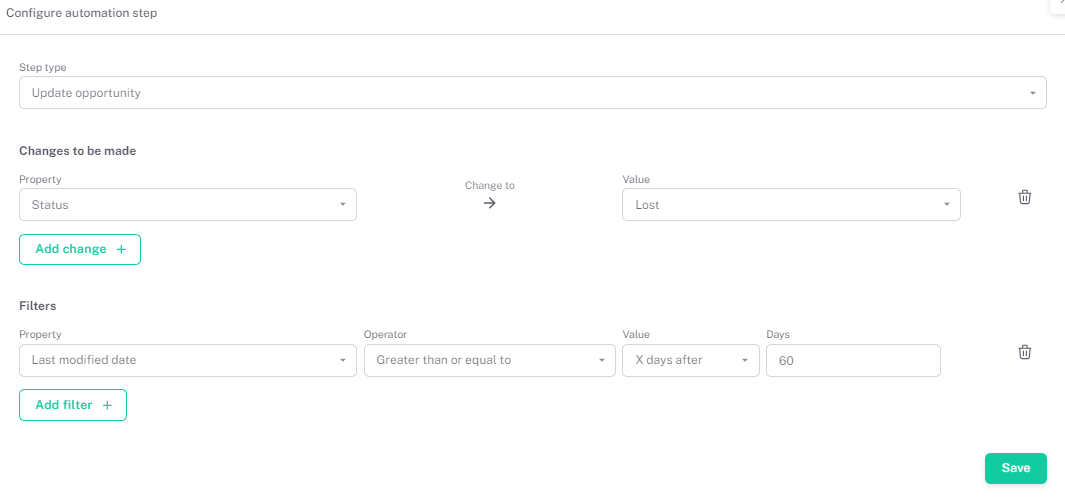Open the Greater than or equal to operator dropdown

489,360
